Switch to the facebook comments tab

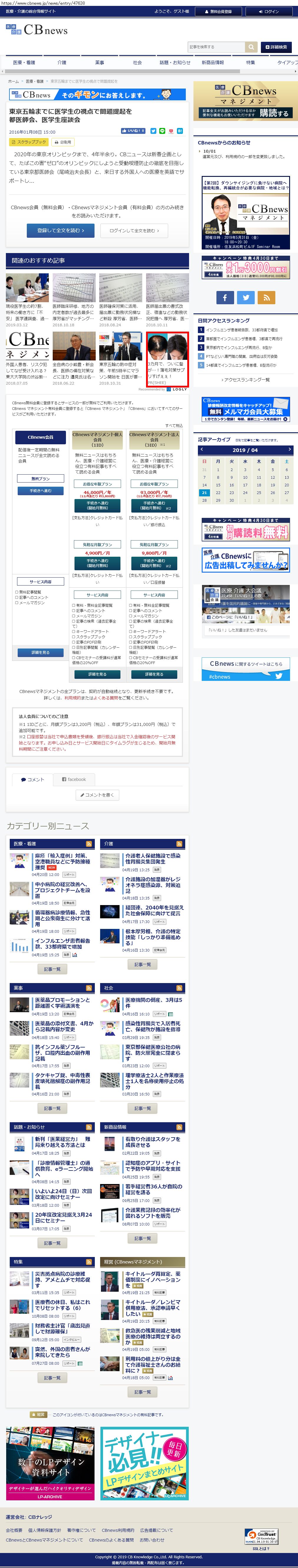click(x=74, y=779)
